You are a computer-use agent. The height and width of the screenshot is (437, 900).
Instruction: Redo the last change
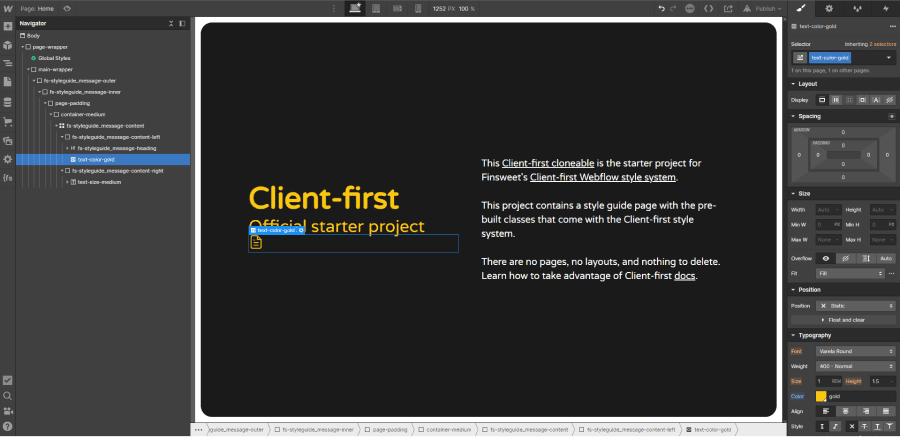click(673, 9)
